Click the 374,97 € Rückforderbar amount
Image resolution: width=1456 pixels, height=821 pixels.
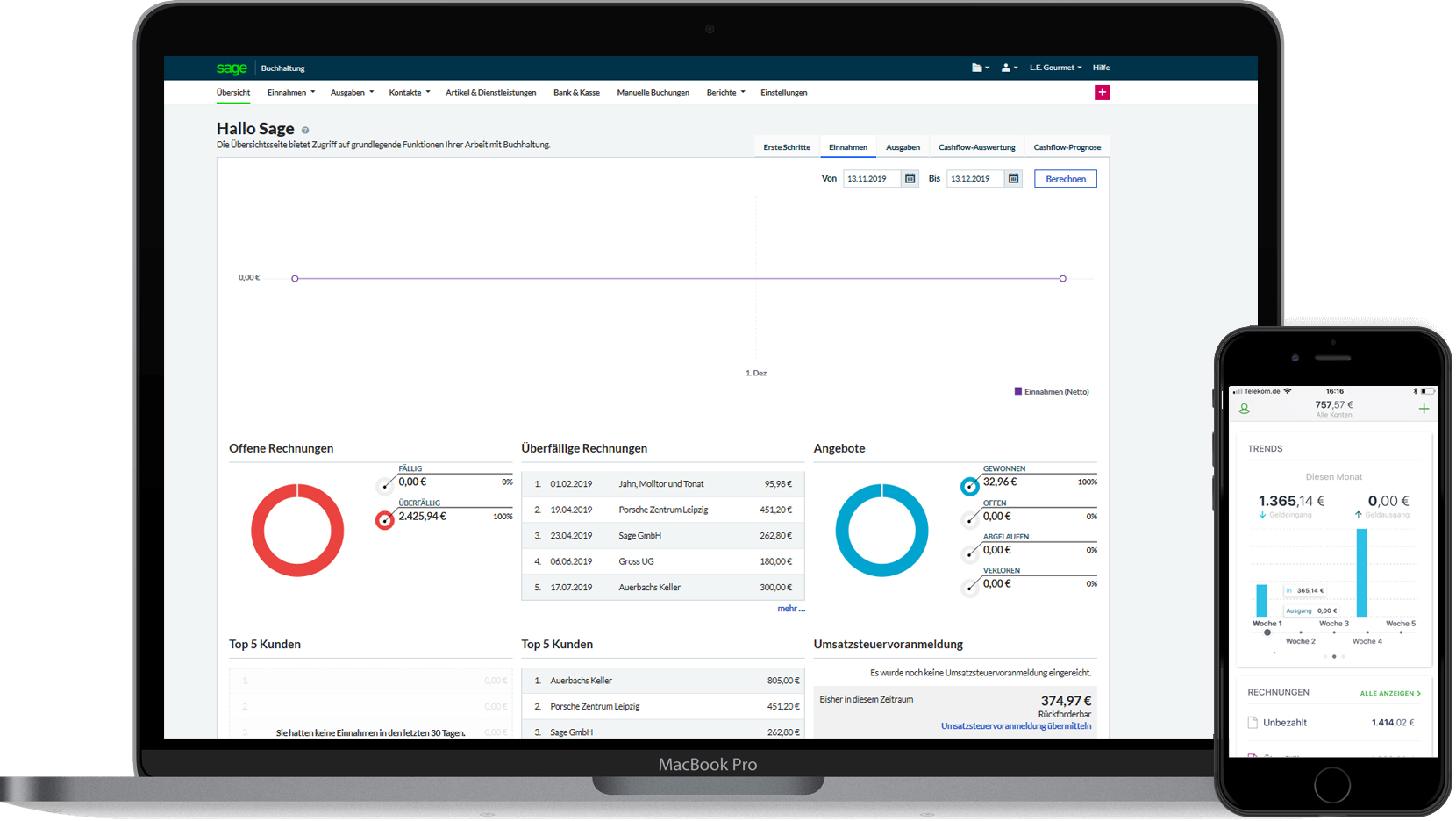coord(1066,701)
